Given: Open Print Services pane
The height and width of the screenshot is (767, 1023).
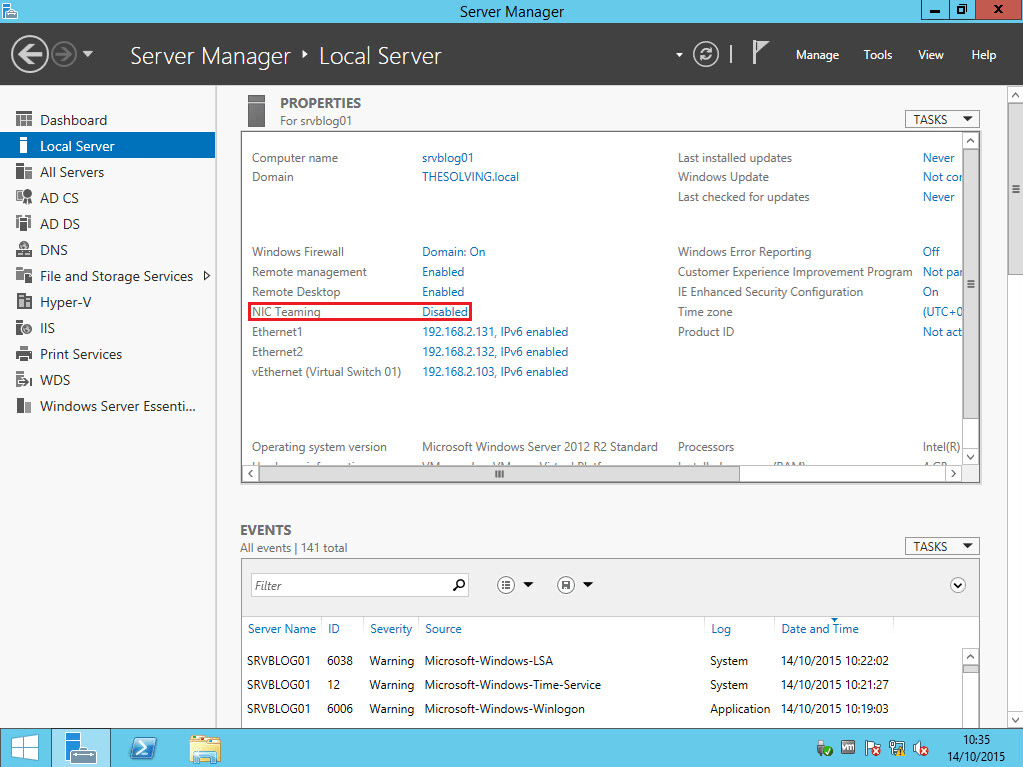Looking at the screenshot, I should (x=80, y=353).
